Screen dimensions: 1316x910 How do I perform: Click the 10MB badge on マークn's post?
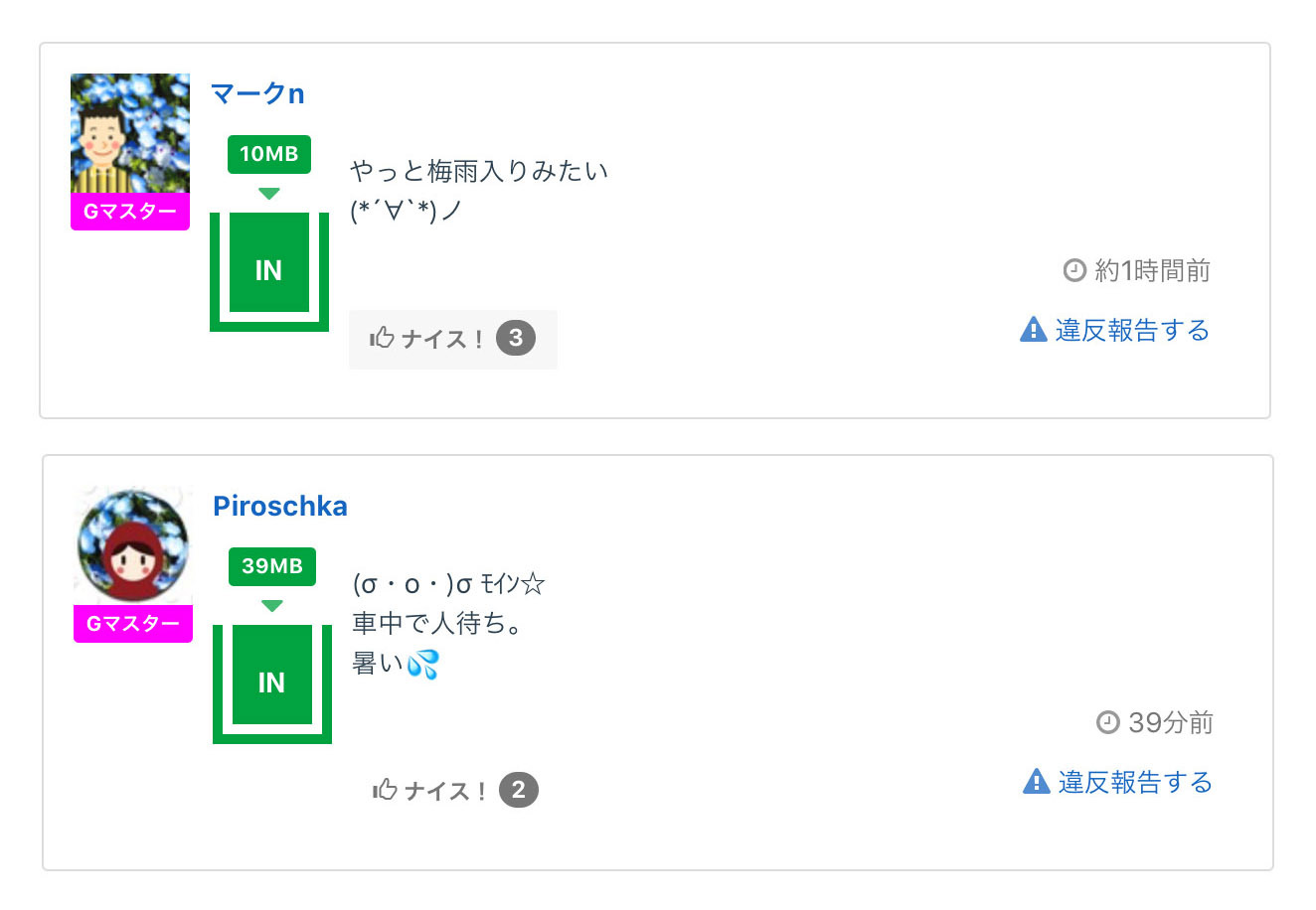click(268, 154)
